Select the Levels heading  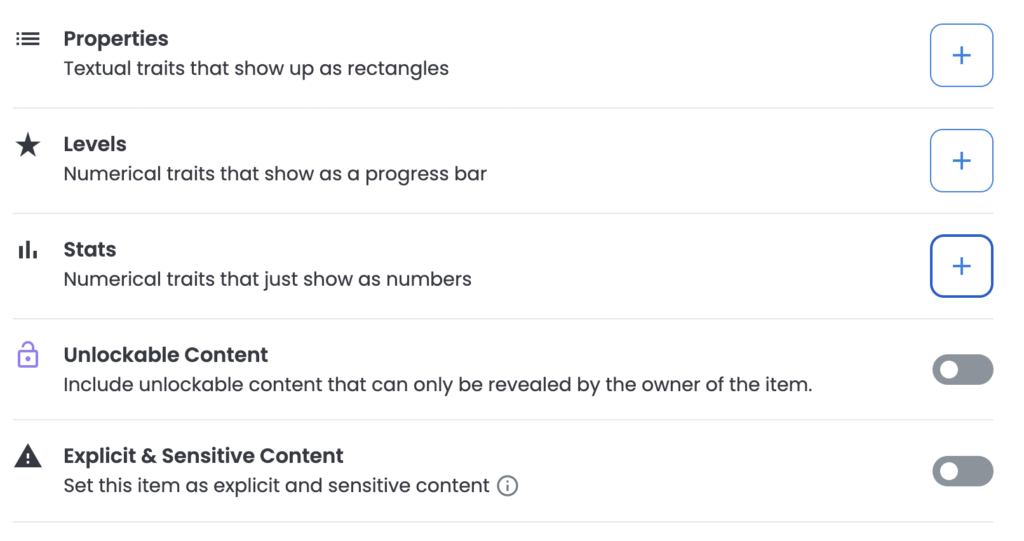tap(95, 144)
